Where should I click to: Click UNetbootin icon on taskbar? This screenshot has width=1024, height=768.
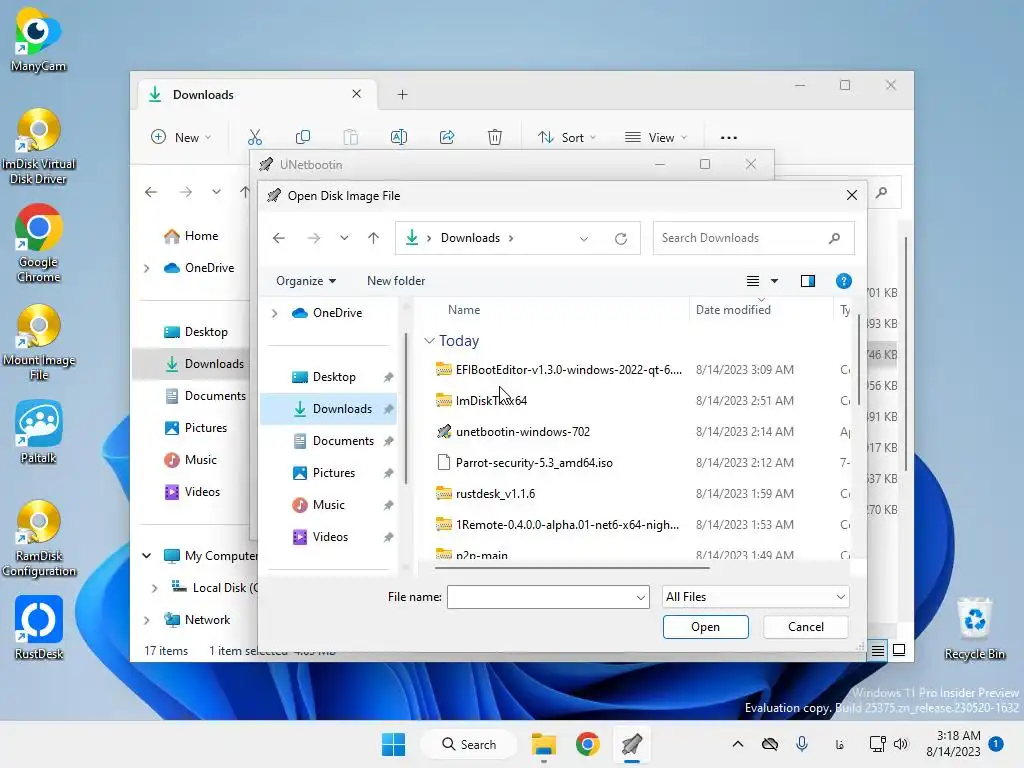632,744
